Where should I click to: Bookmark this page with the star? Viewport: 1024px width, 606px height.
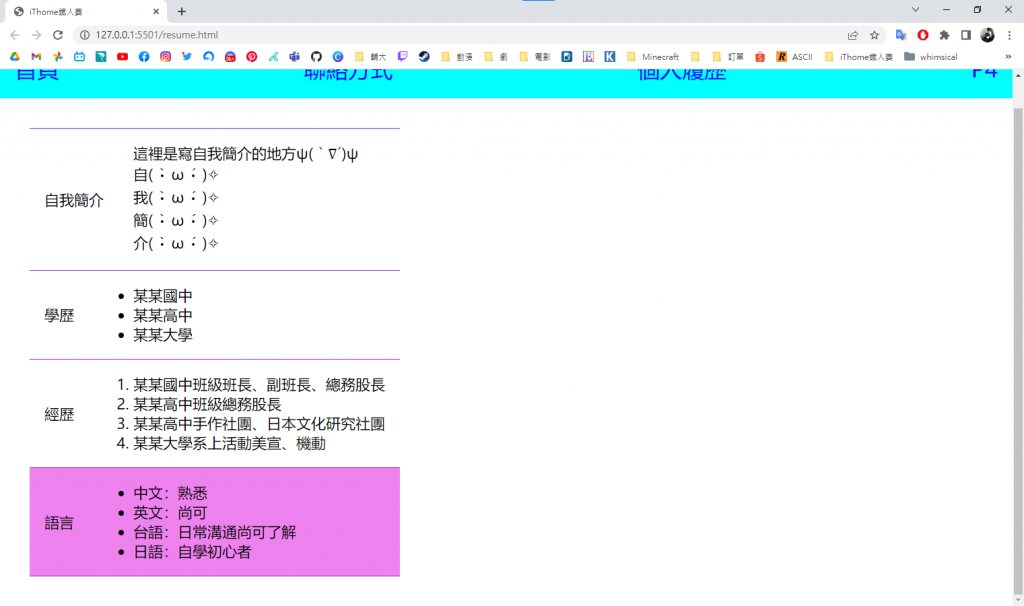click(874, 35)
